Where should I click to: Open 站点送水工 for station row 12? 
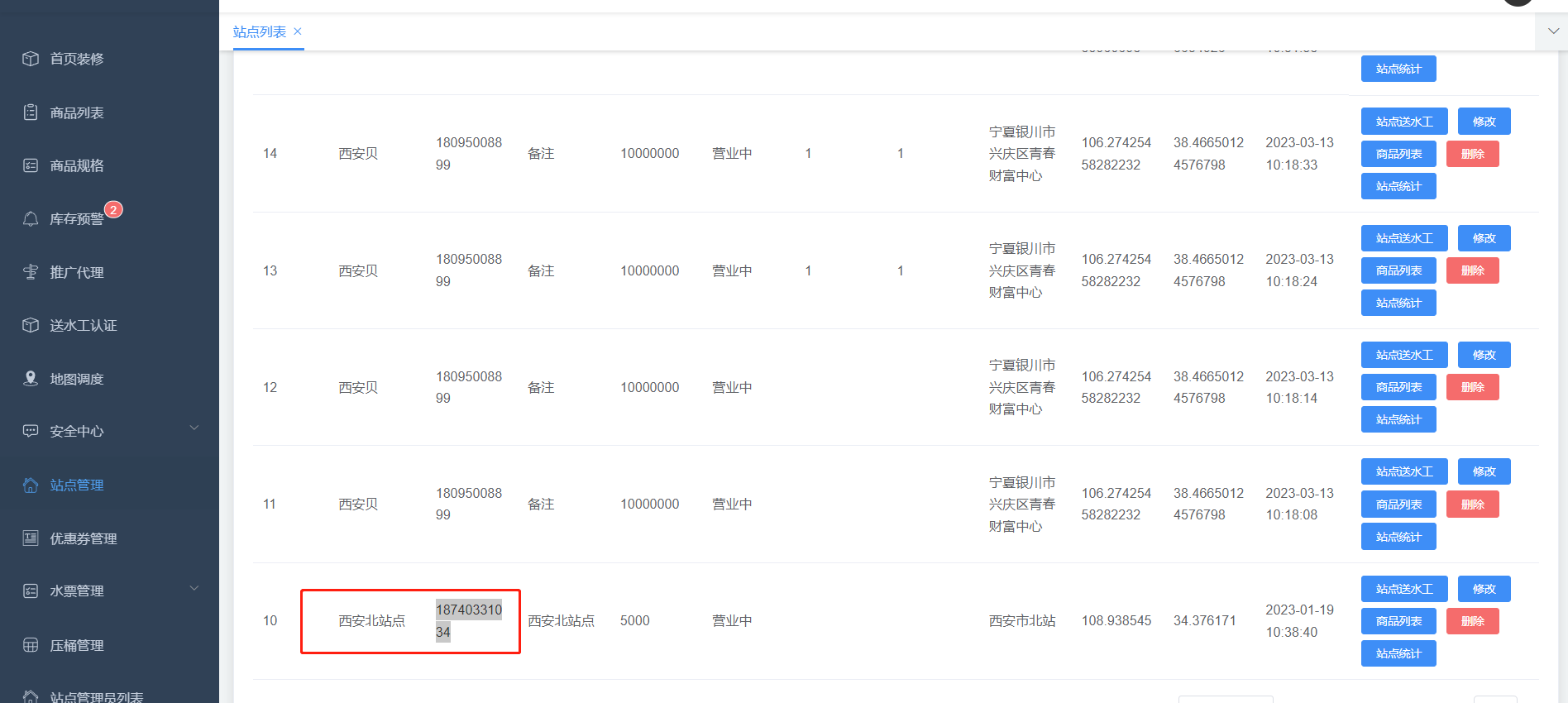pos(1403,355)
